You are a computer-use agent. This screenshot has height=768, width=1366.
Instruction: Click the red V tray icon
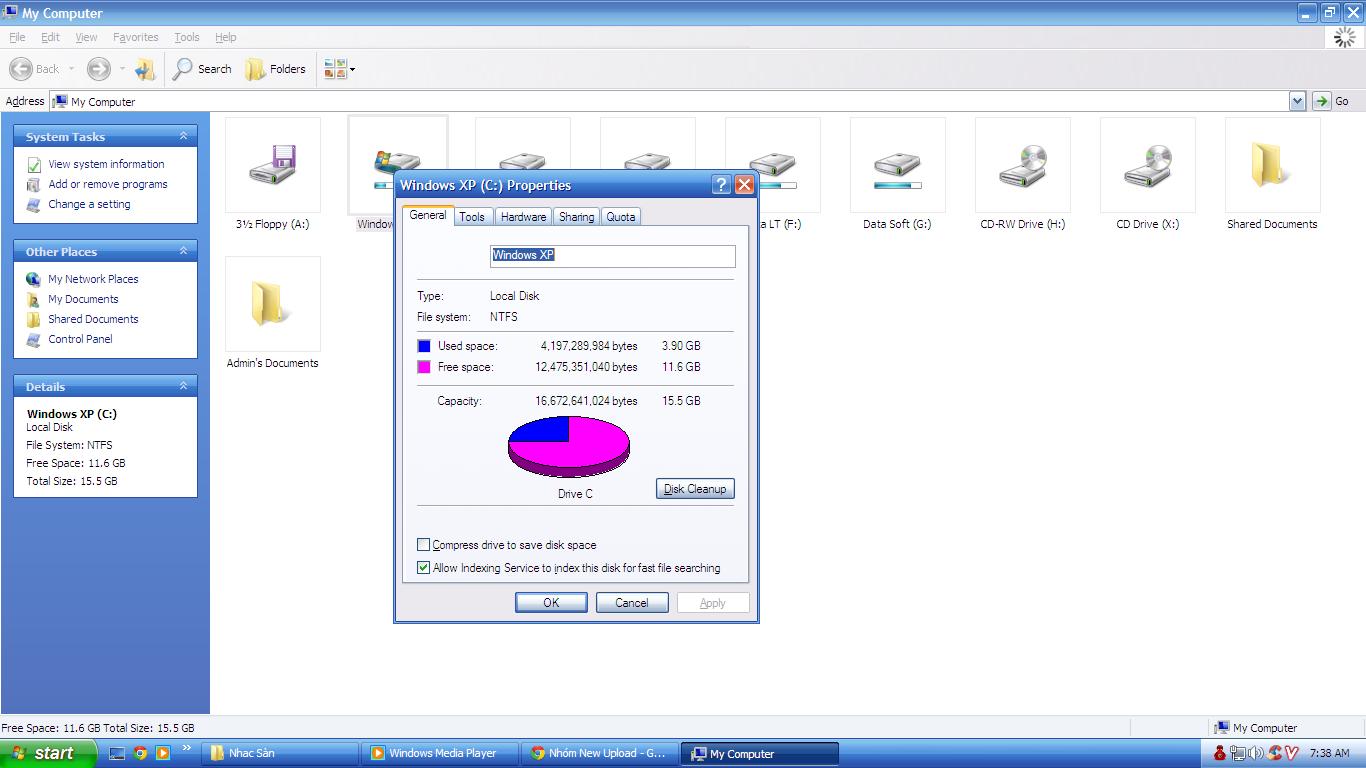pos(1291,753)
